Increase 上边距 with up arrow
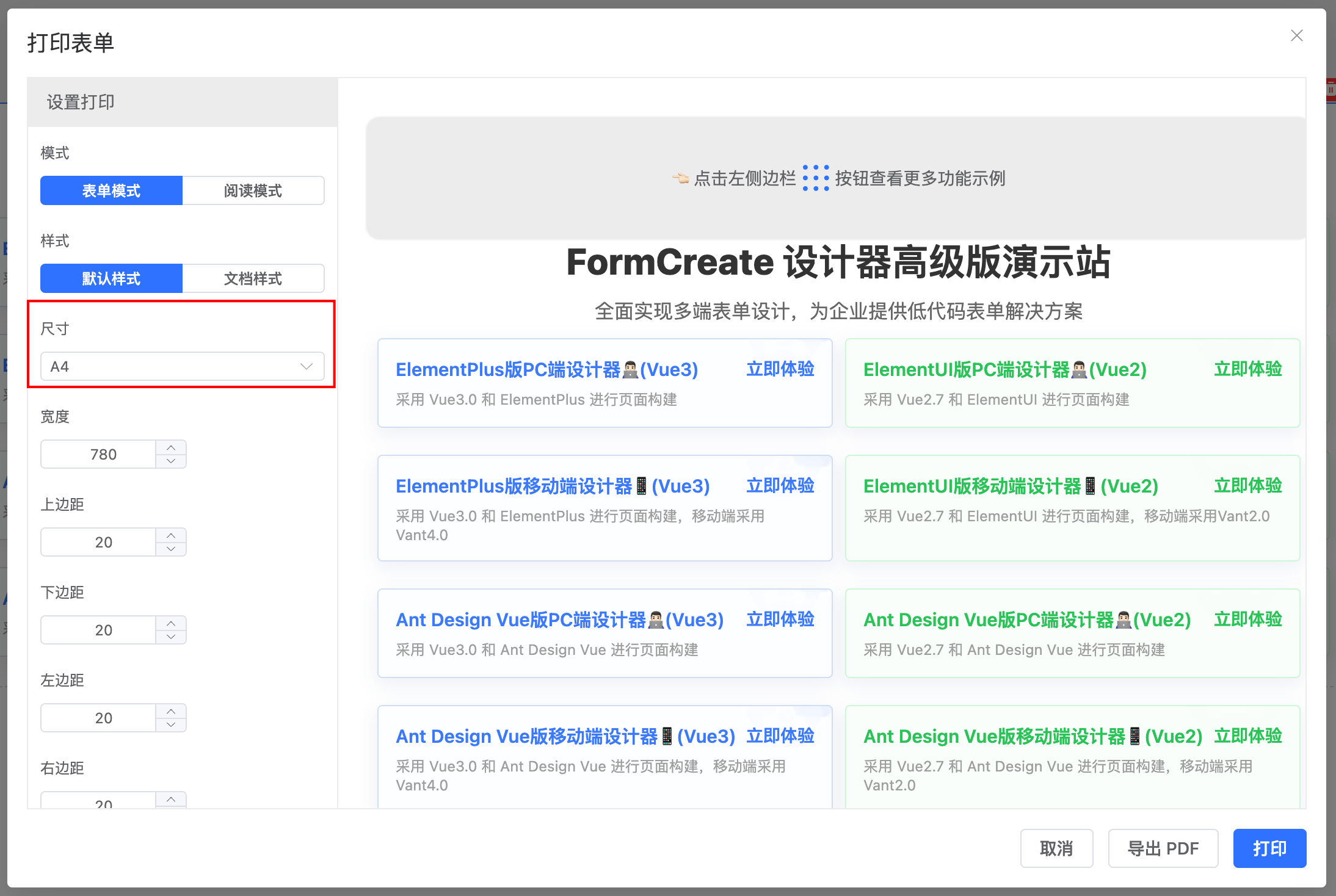1336x896 pixels. (x=171, y=535)
